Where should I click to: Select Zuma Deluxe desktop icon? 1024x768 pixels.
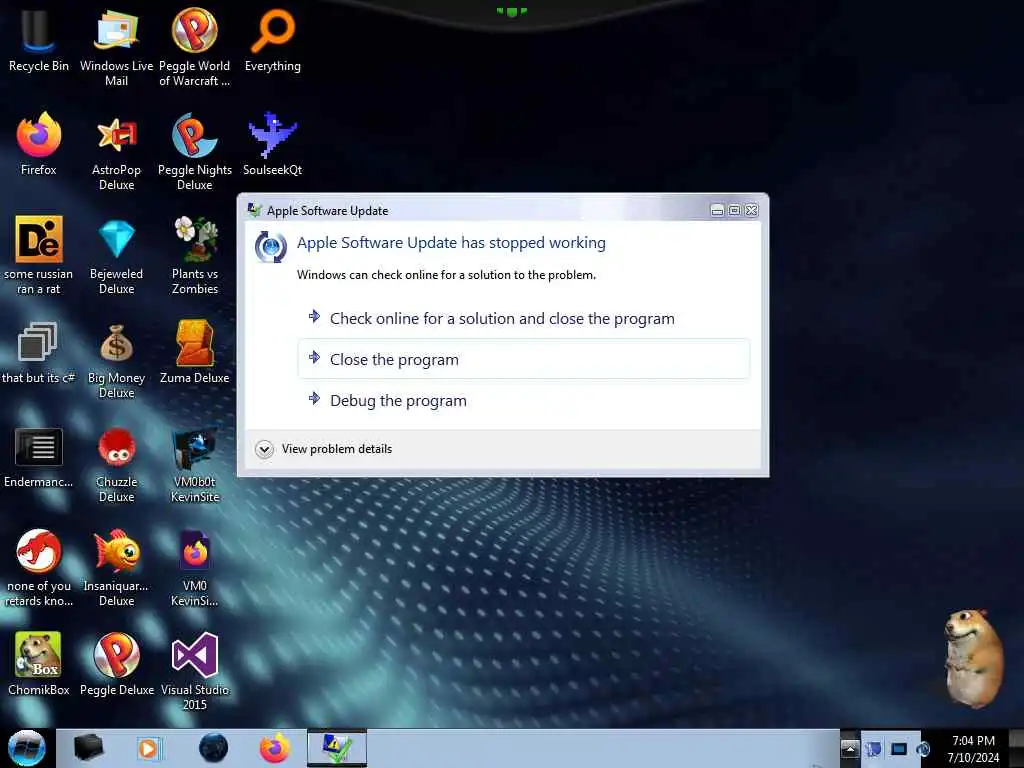coord(195,353)
